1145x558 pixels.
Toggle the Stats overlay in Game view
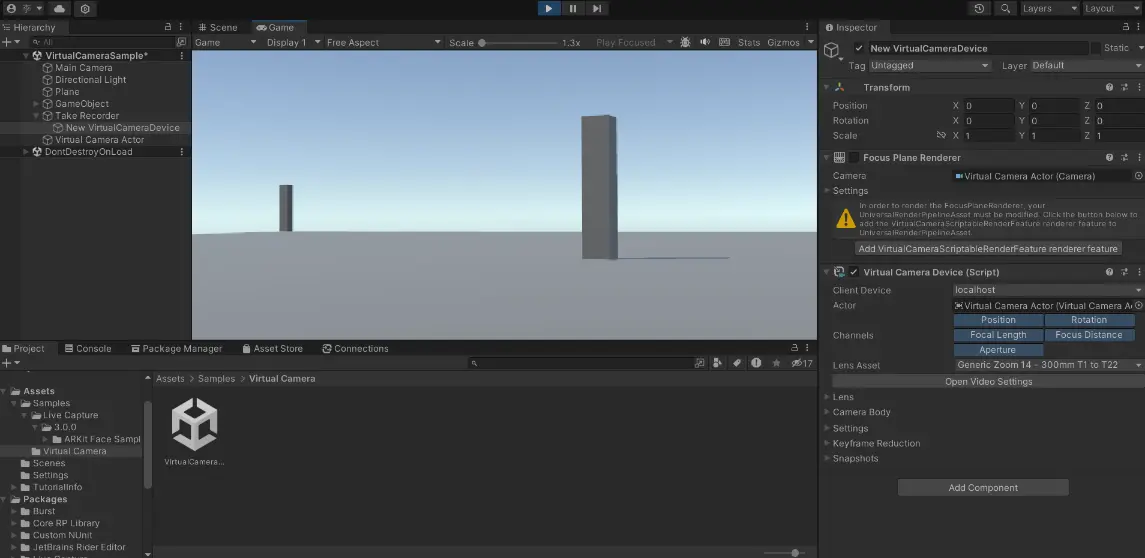748,42
